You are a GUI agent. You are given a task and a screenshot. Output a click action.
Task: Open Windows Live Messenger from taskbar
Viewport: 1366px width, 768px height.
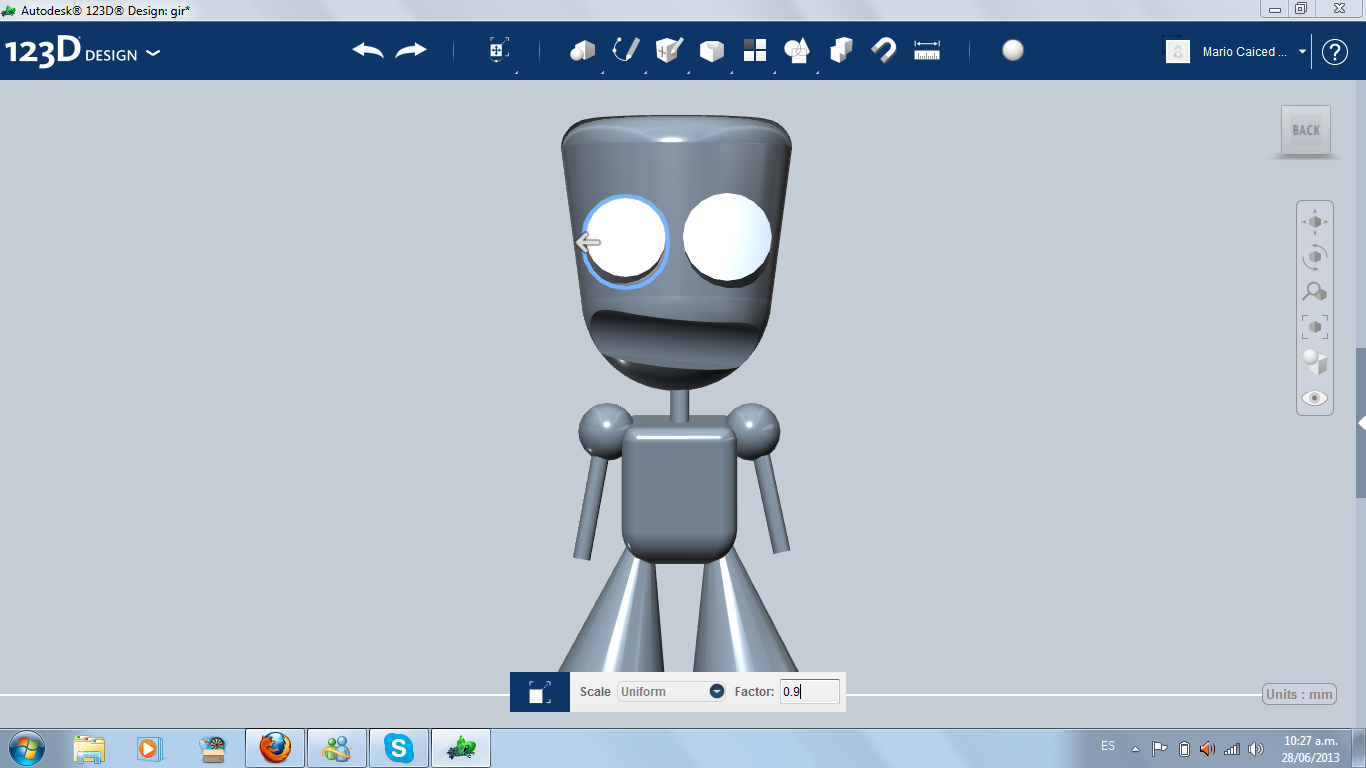(337, 748)
